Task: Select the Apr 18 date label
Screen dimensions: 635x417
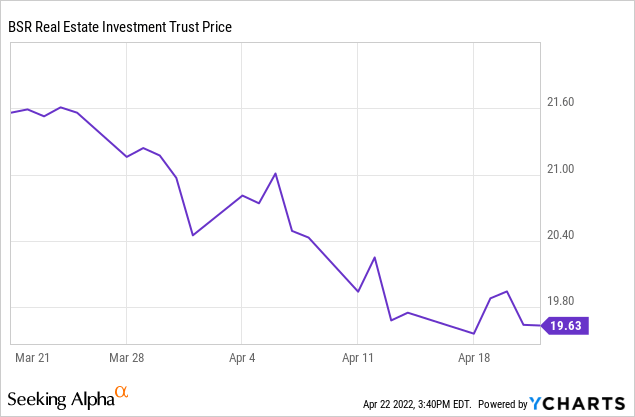Action: tap(473, 356)
